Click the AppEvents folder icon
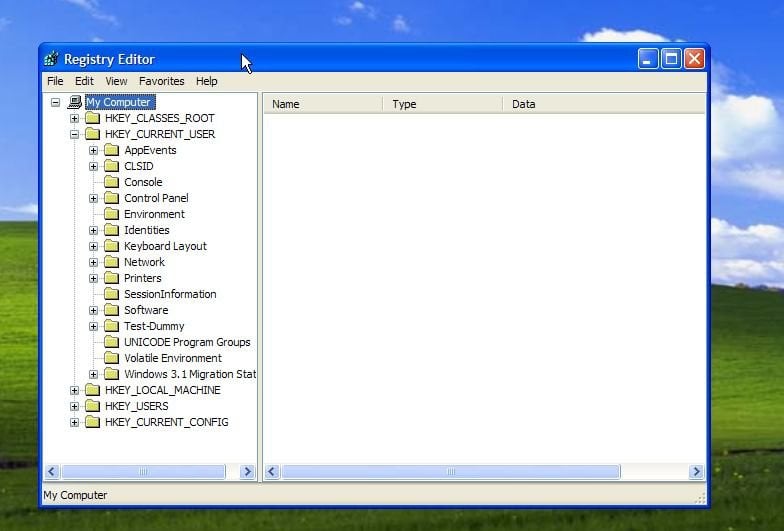The height and width of the screenshot is (531, 784). tap(112, 150)
